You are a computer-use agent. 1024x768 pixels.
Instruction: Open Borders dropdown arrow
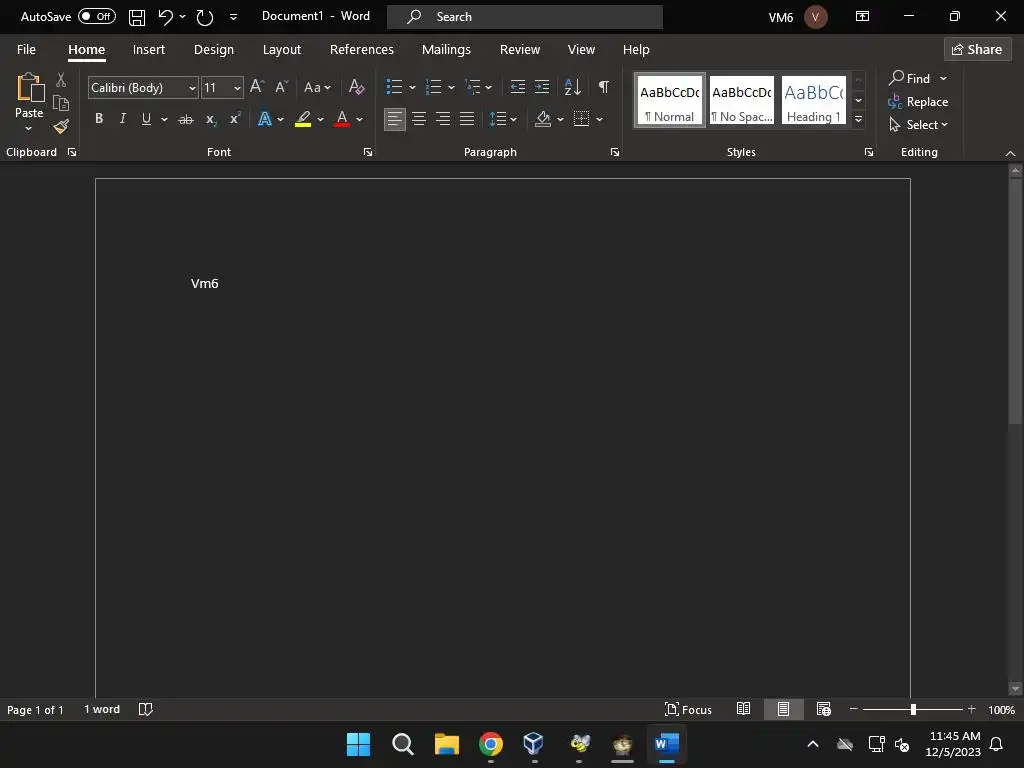pyautogui.click(x=600, y=119)
